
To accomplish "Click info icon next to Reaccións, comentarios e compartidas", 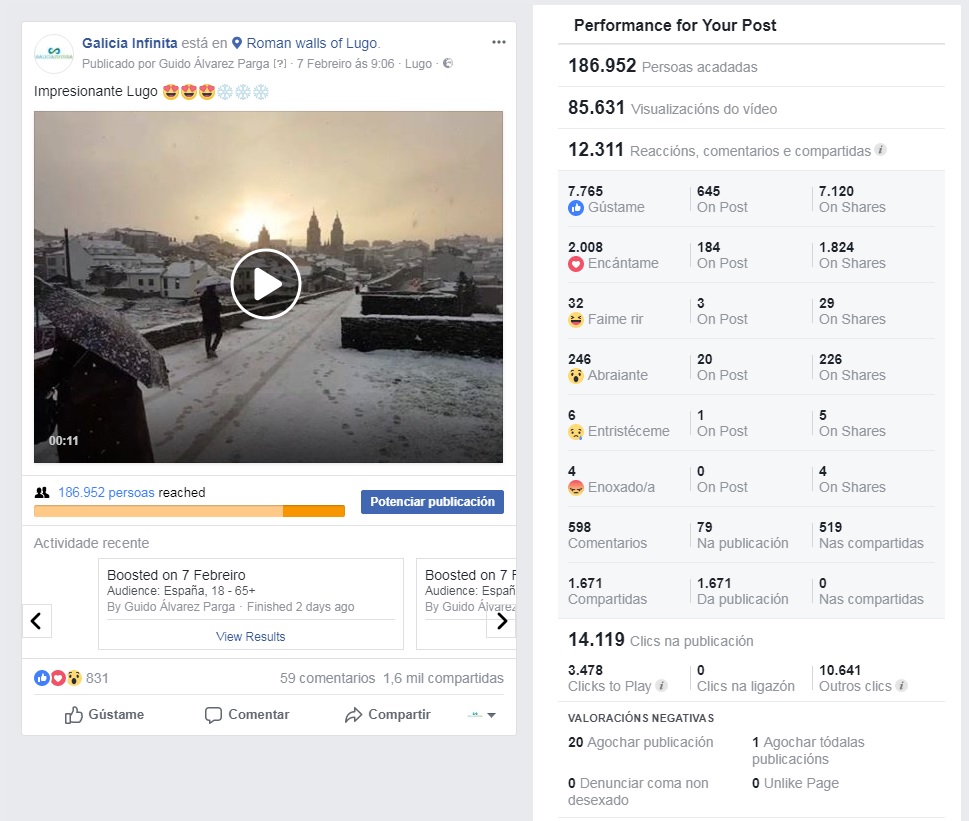I will (x=881, y=150).
